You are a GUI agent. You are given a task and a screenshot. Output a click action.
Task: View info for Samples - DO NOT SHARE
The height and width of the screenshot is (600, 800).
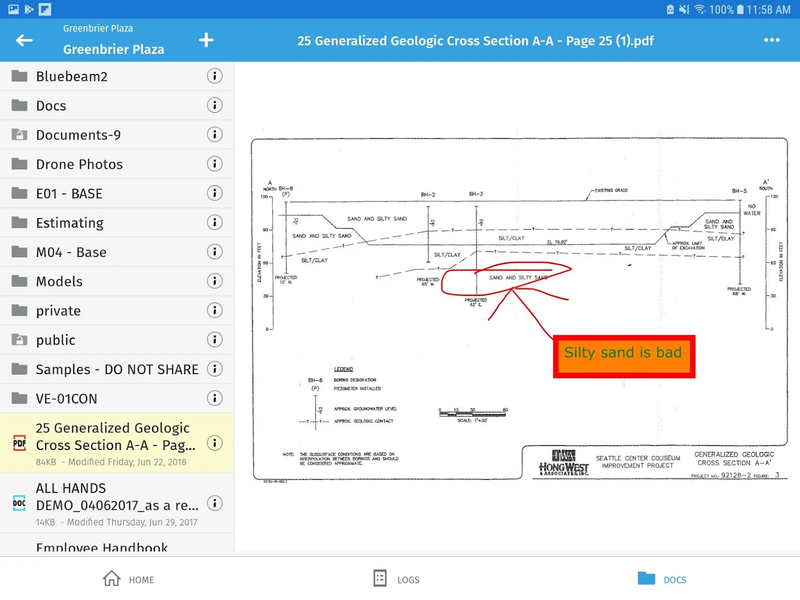click(x=214, y=369)
